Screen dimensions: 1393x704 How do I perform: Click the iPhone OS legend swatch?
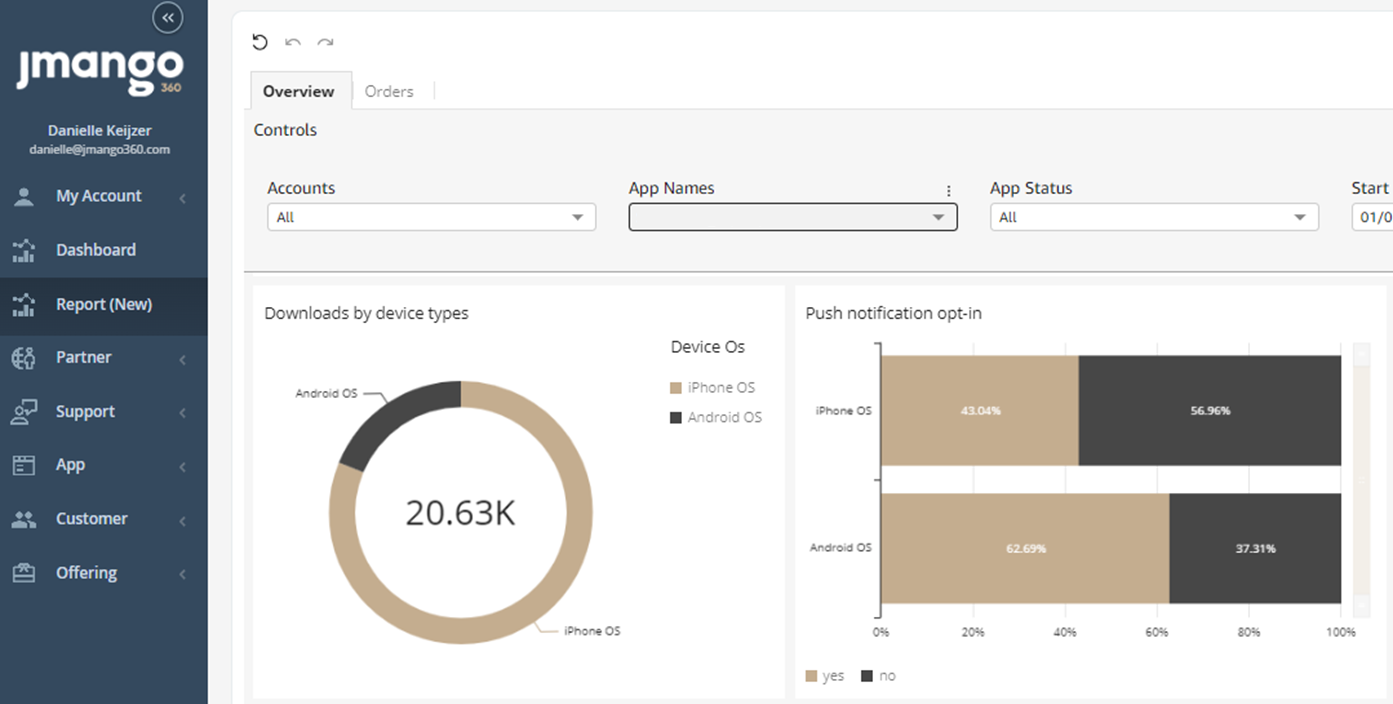click(x=676, y=388)
